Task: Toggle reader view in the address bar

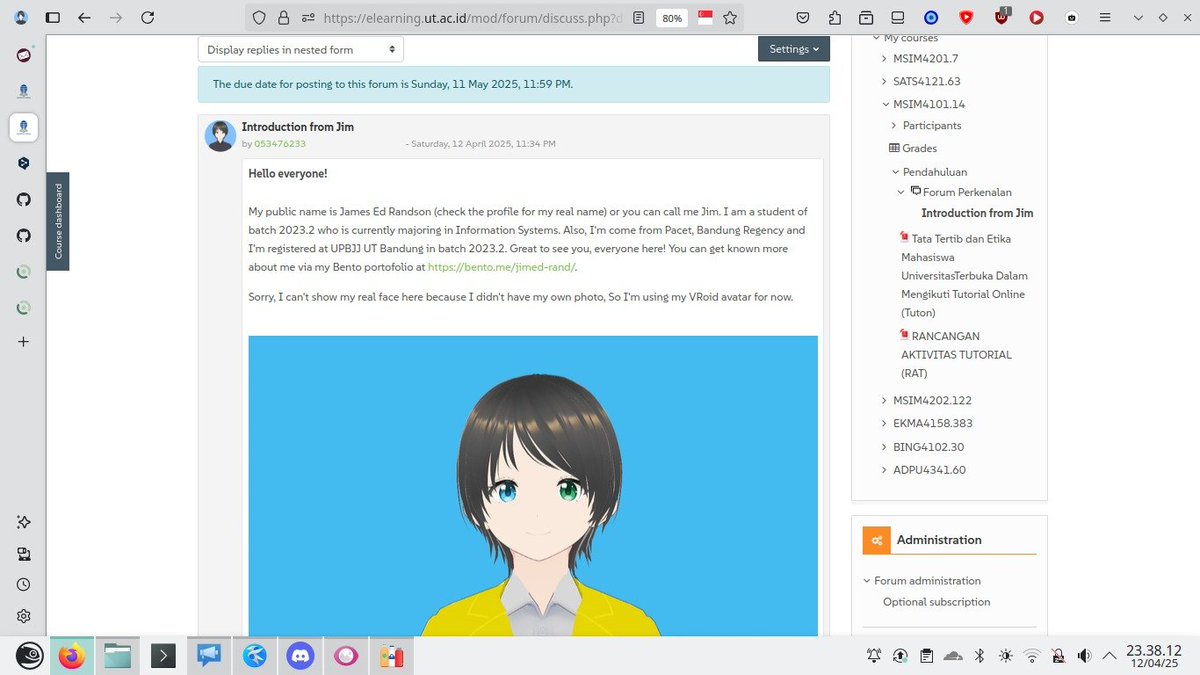Action: click(638, 17)
